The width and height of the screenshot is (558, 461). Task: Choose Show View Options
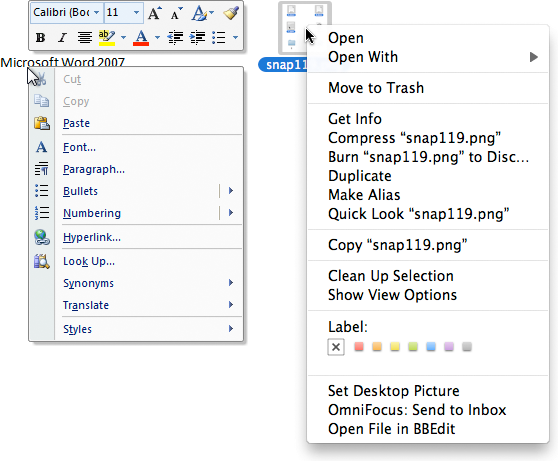392,295
